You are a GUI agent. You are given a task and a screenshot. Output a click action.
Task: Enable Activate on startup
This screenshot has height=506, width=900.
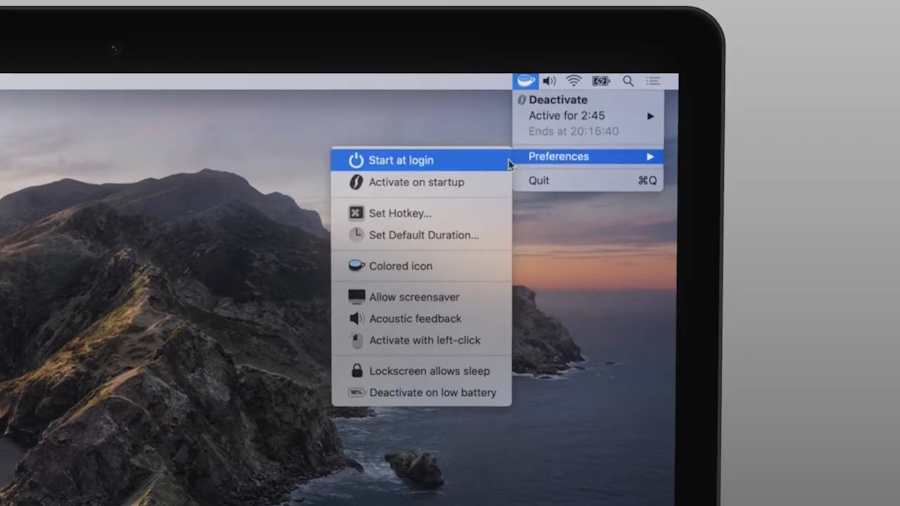415,182
